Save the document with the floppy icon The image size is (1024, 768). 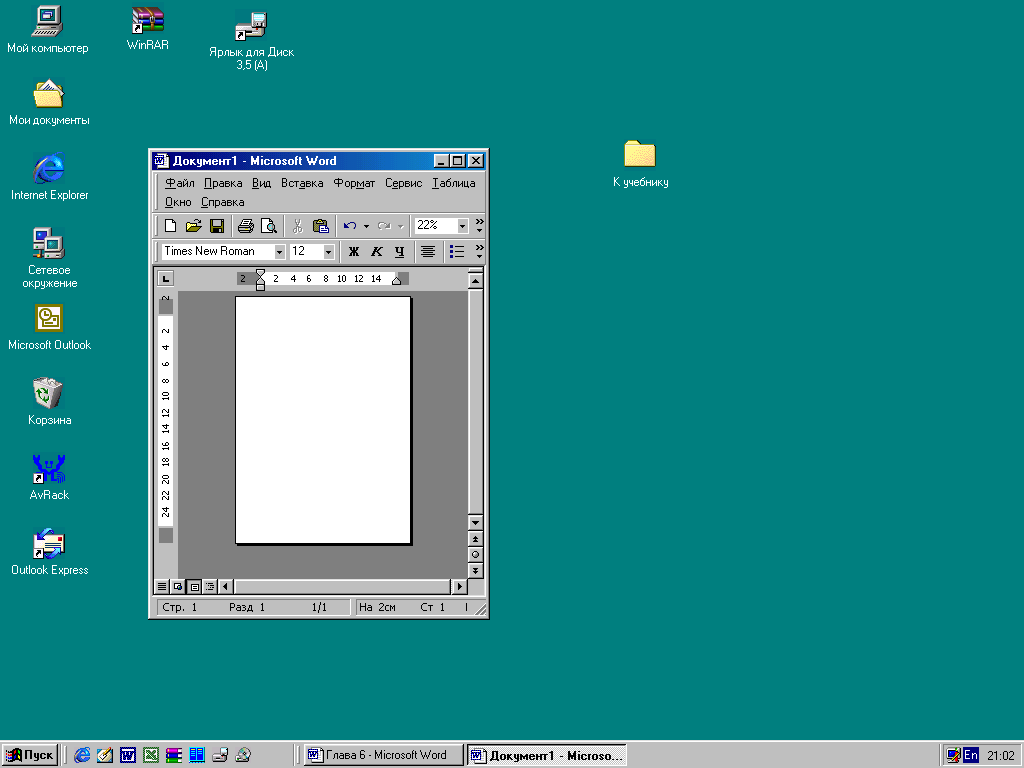[x=217, y=226]
